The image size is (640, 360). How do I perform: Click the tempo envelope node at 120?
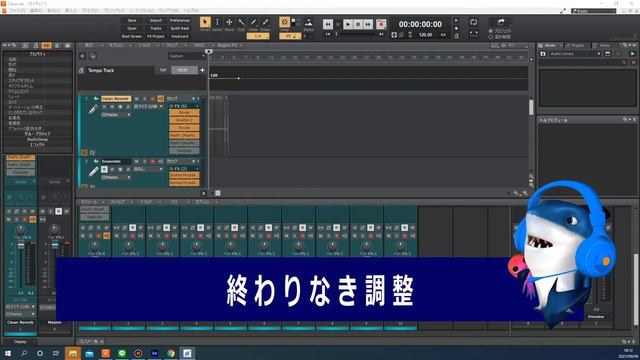(x=238, y=78)
